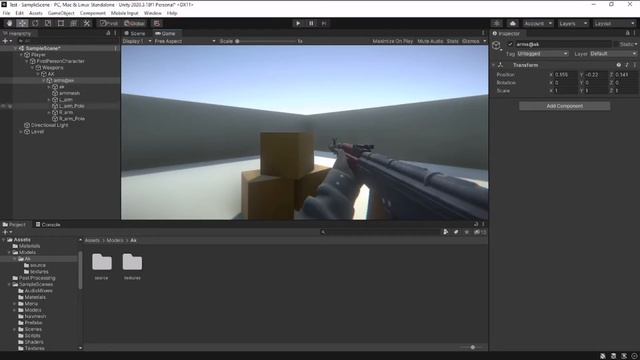This screenshot has width=640, height=360.
Task: Click the Hierarchy create plus button
Action: point(7,41)
